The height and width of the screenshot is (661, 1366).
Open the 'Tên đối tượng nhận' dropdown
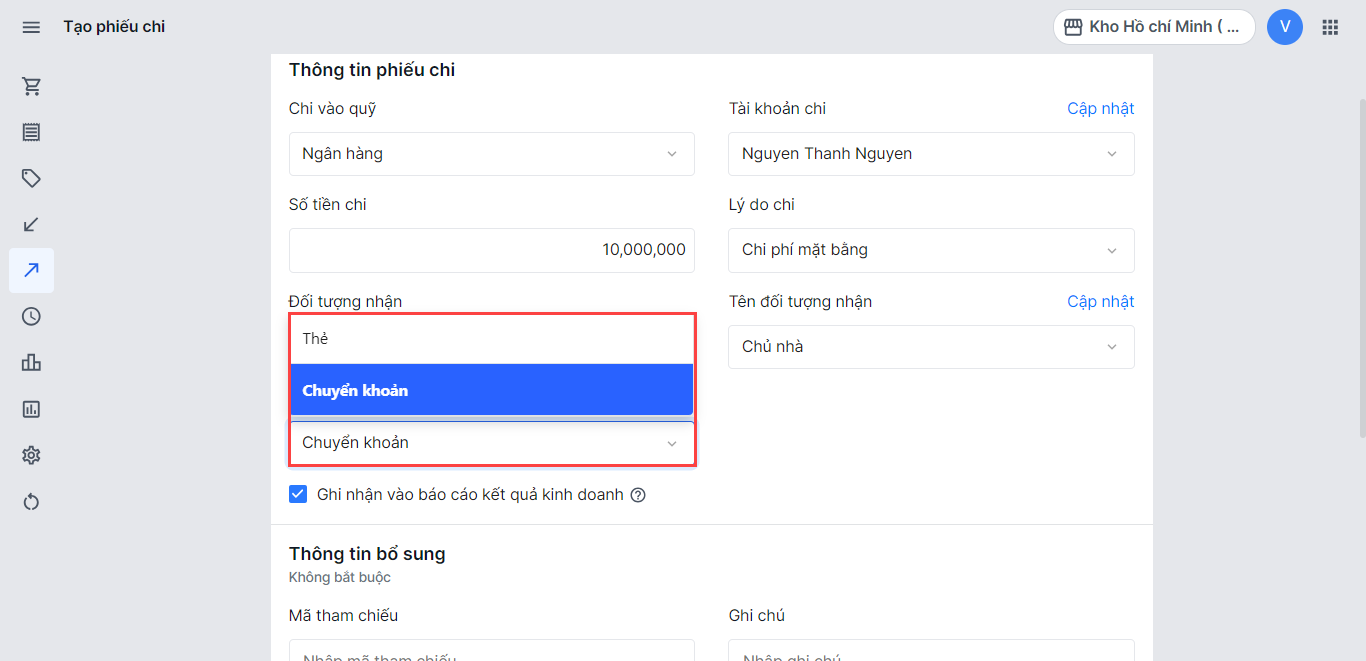[x=930, y=347]
